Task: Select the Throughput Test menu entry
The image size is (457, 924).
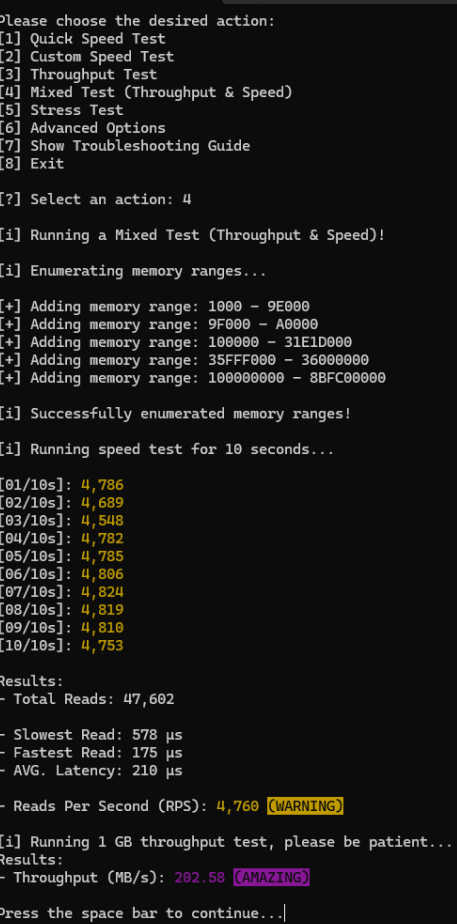Action: point(78,75)
